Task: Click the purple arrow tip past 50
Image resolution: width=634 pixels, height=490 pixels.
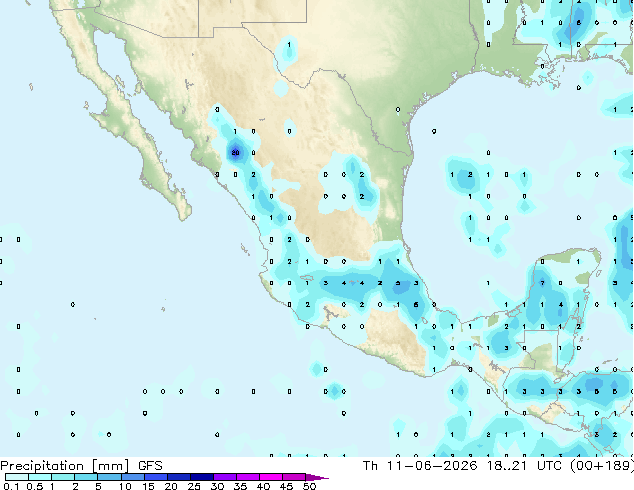Action: (317, 477)
